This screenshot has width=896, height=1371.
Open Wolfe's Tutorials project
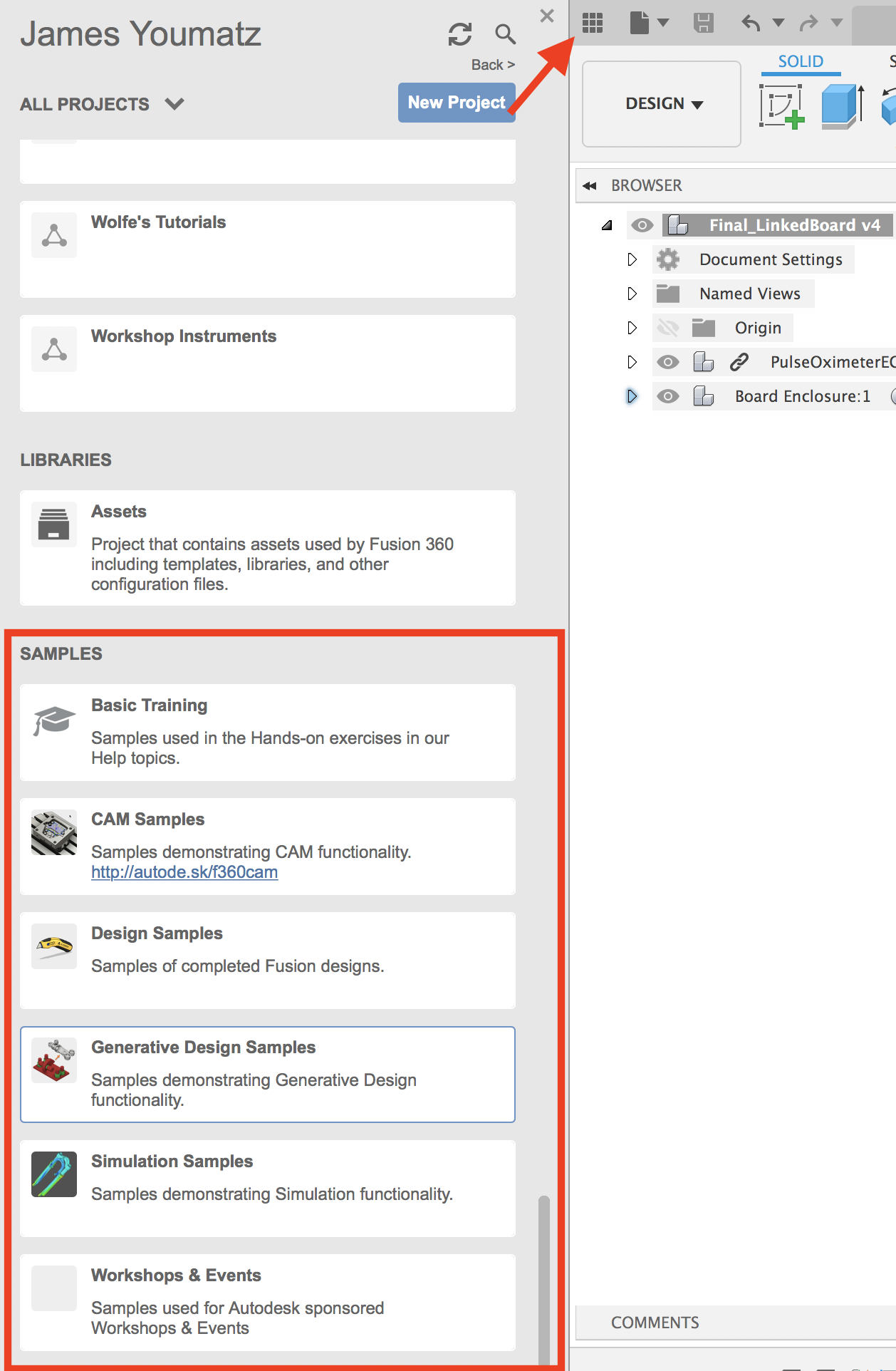pos(268,249)
